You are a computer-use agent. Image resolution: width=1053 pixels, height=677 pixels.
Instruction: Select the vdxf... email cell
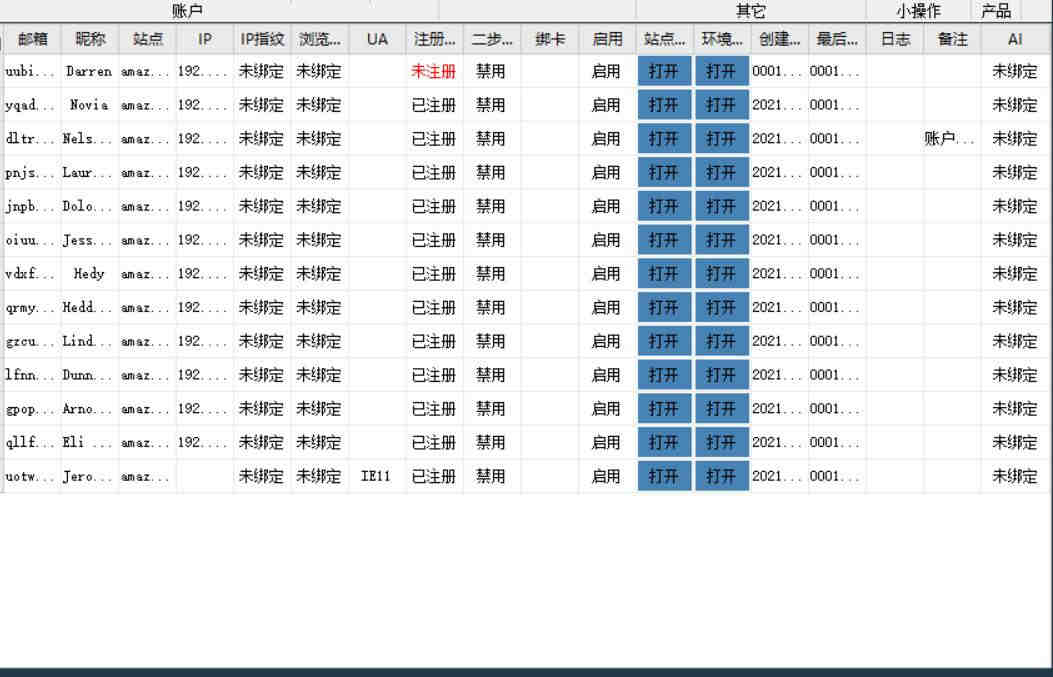[30, 274]
